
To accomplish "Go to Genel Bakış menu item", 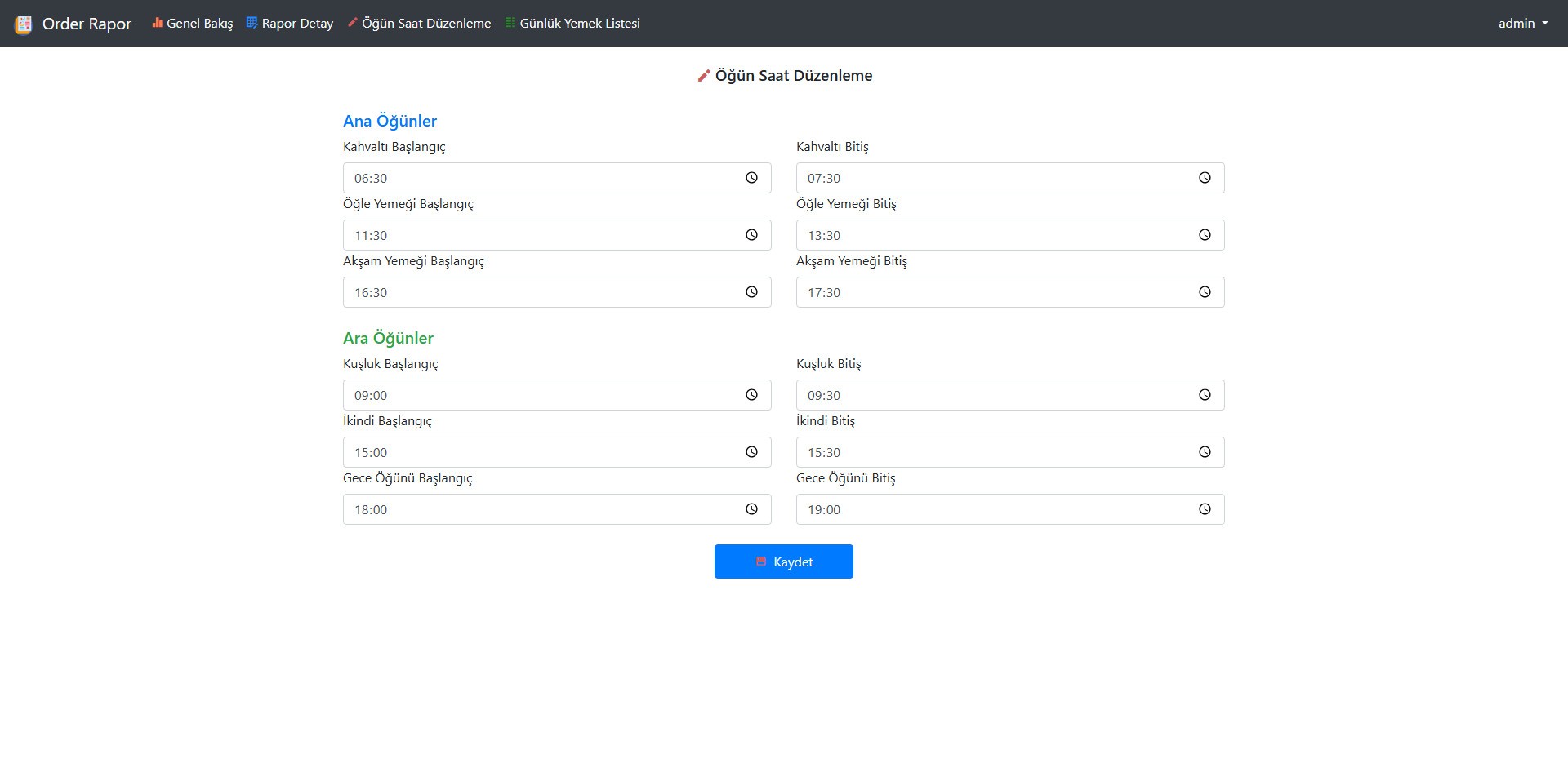I will (x=192, y=24).
